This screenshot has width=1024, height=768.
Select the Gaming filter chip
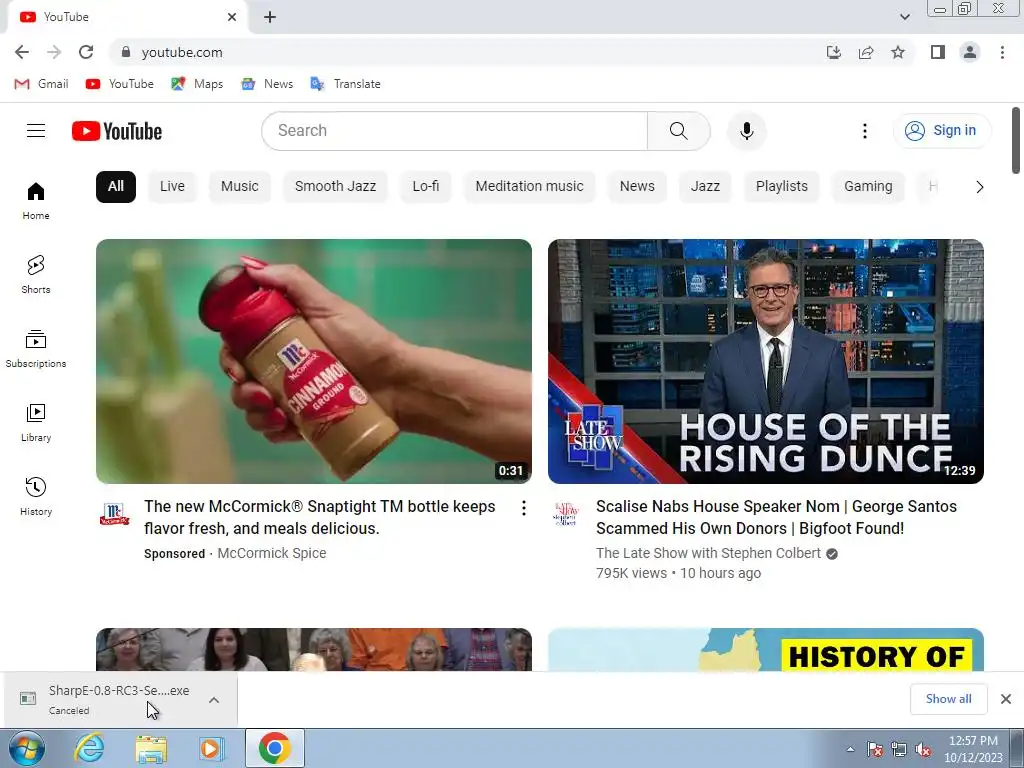tap(868, 186)
